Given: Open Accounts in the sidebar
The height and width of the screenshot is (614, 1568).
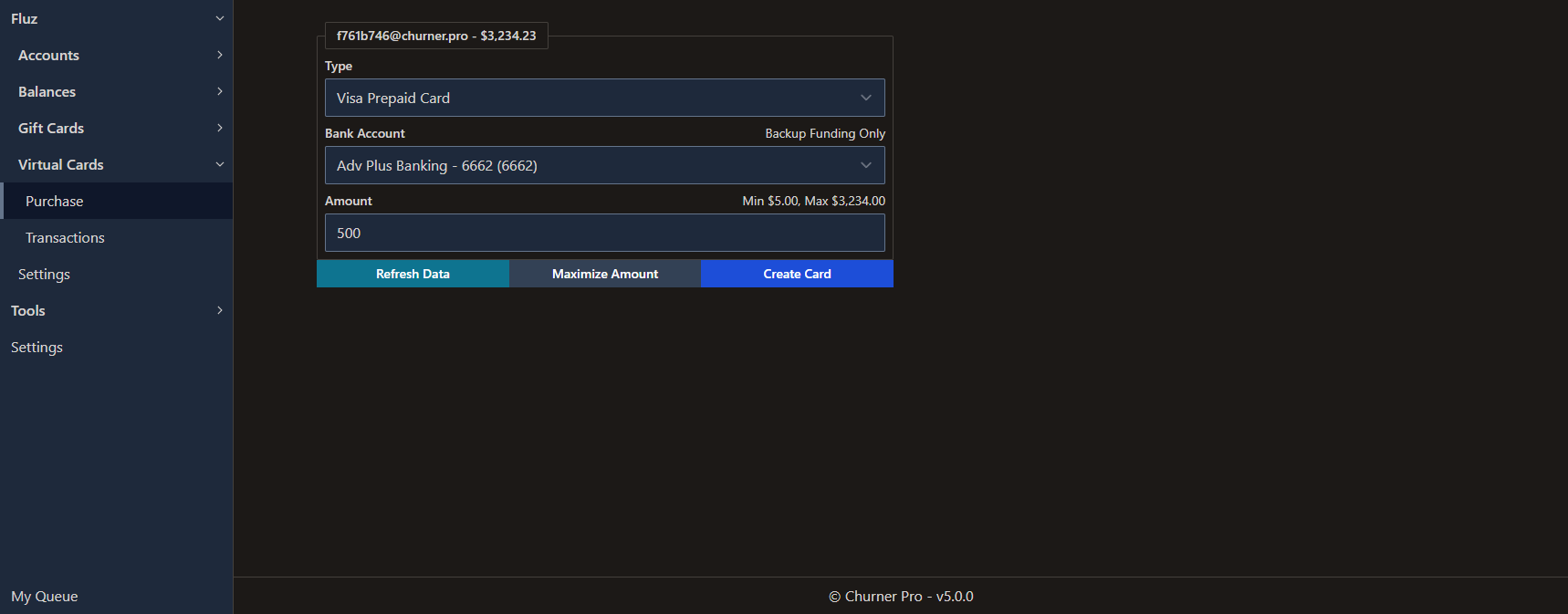Looking at the screenshot, I should tap(49, 56).
